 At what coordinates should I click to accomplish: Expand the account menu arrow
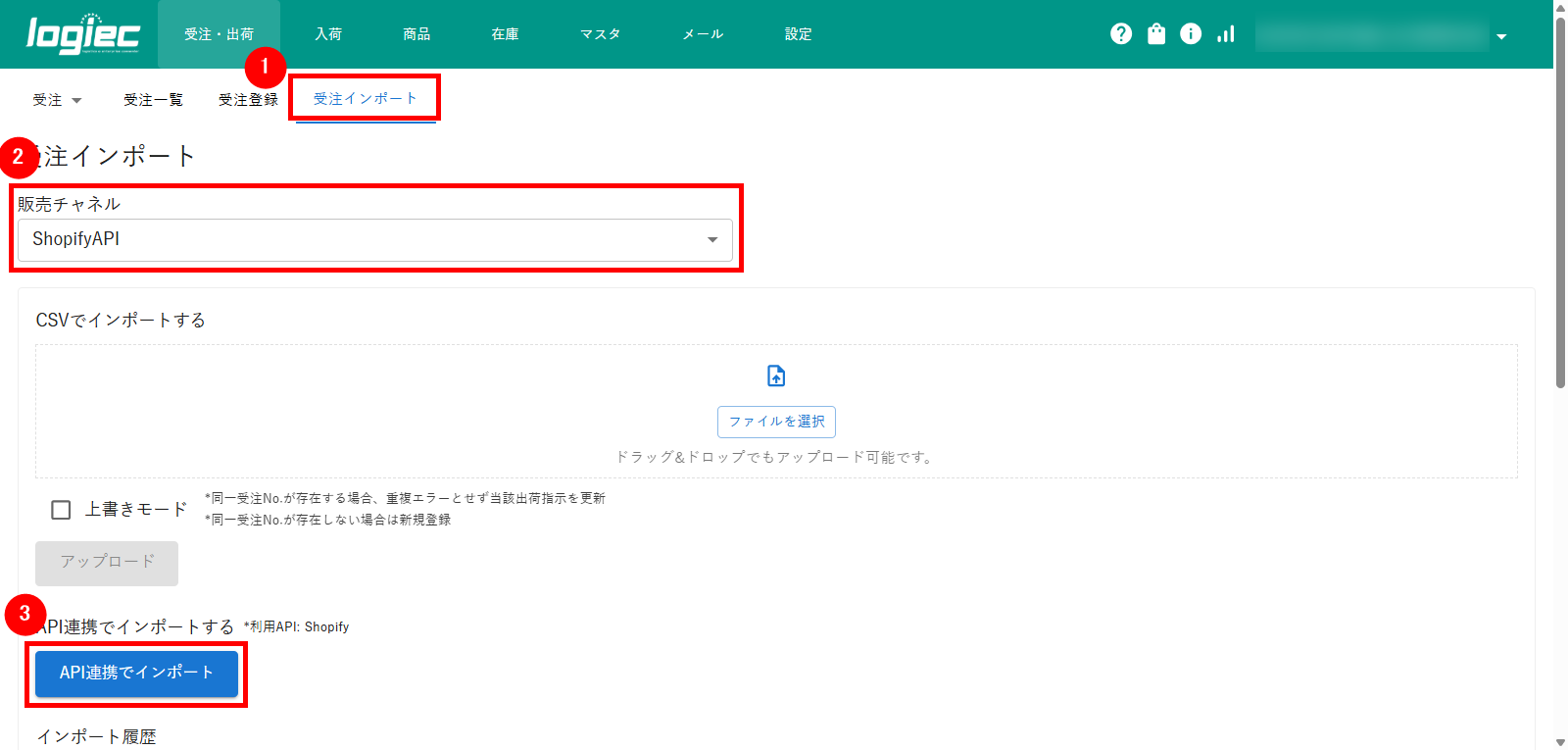pos(1501,36)
